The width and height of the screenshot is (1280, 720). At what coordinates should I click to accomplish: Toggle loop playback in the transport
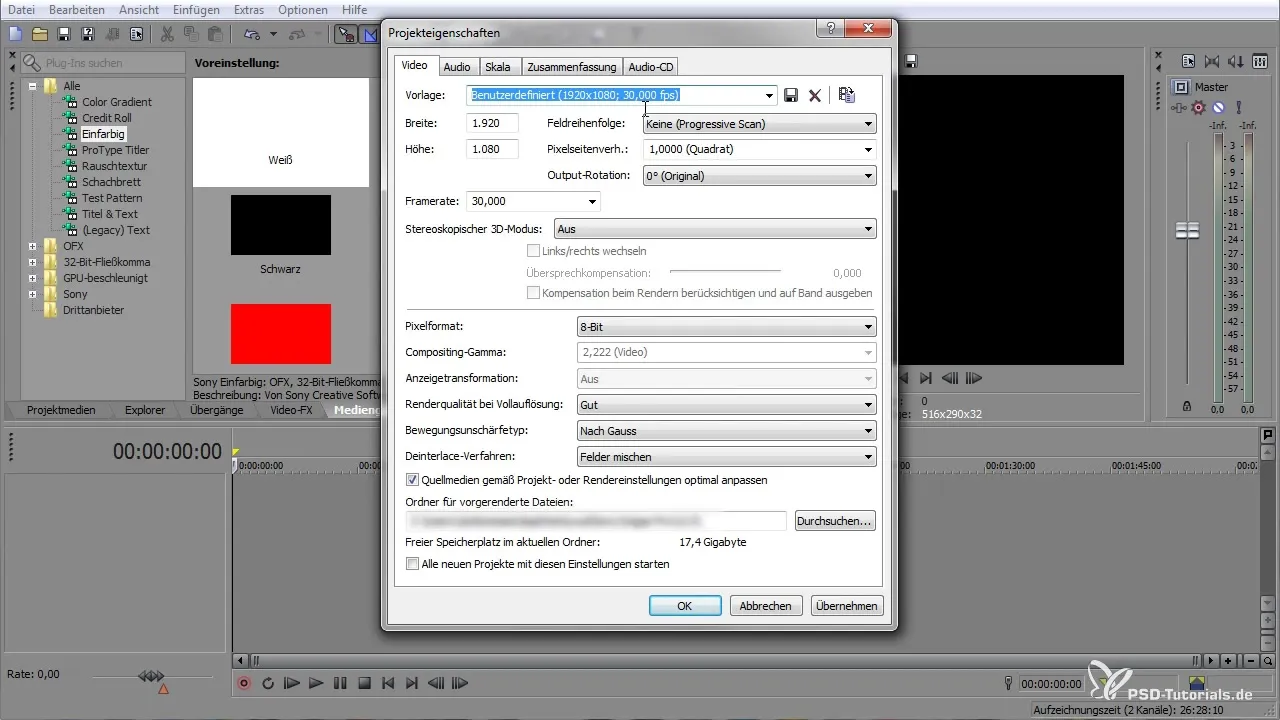tap(268, 684)
